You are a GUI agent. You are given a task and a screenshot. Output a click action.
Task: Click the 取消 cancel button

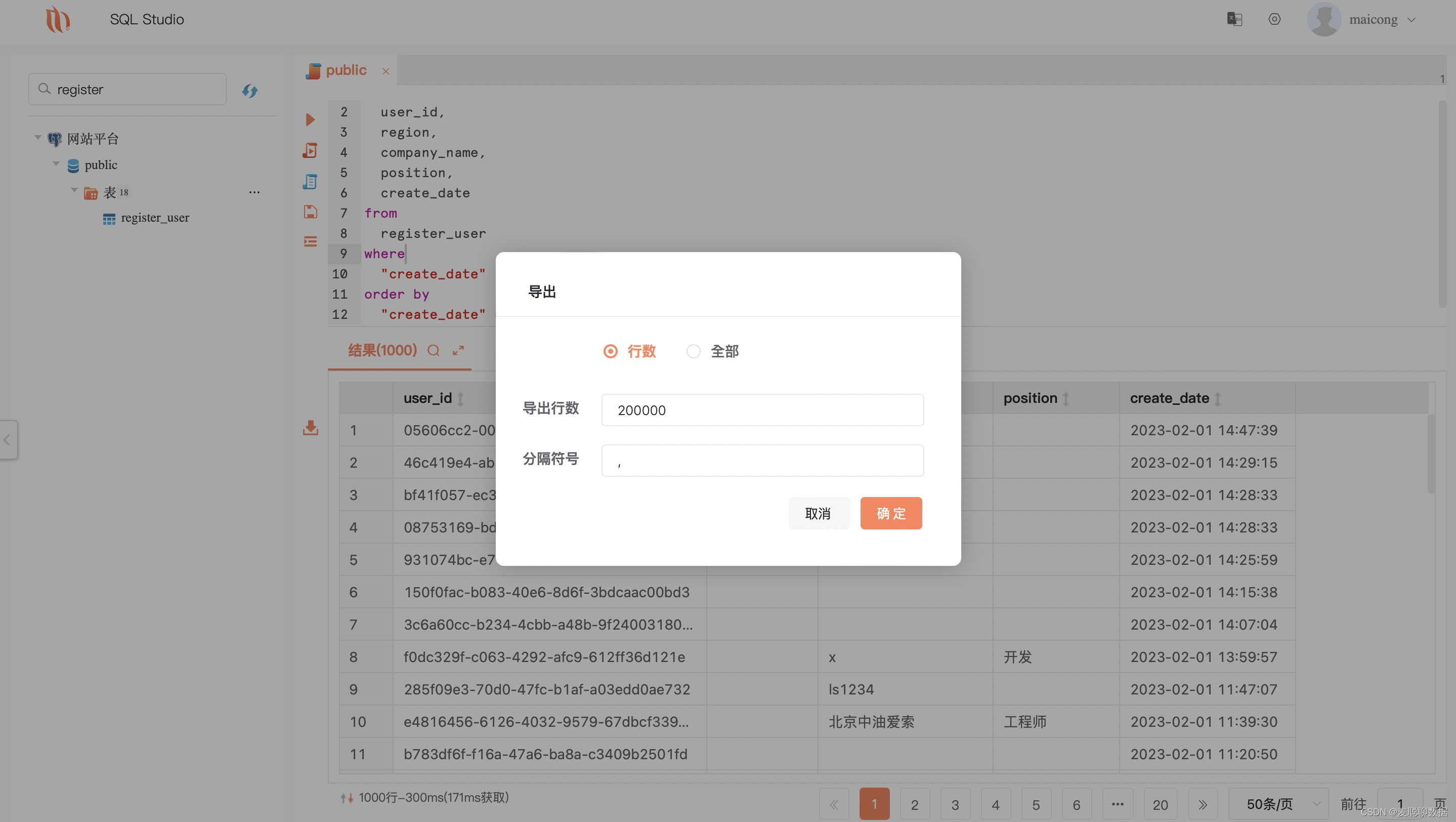coord(818,513)
